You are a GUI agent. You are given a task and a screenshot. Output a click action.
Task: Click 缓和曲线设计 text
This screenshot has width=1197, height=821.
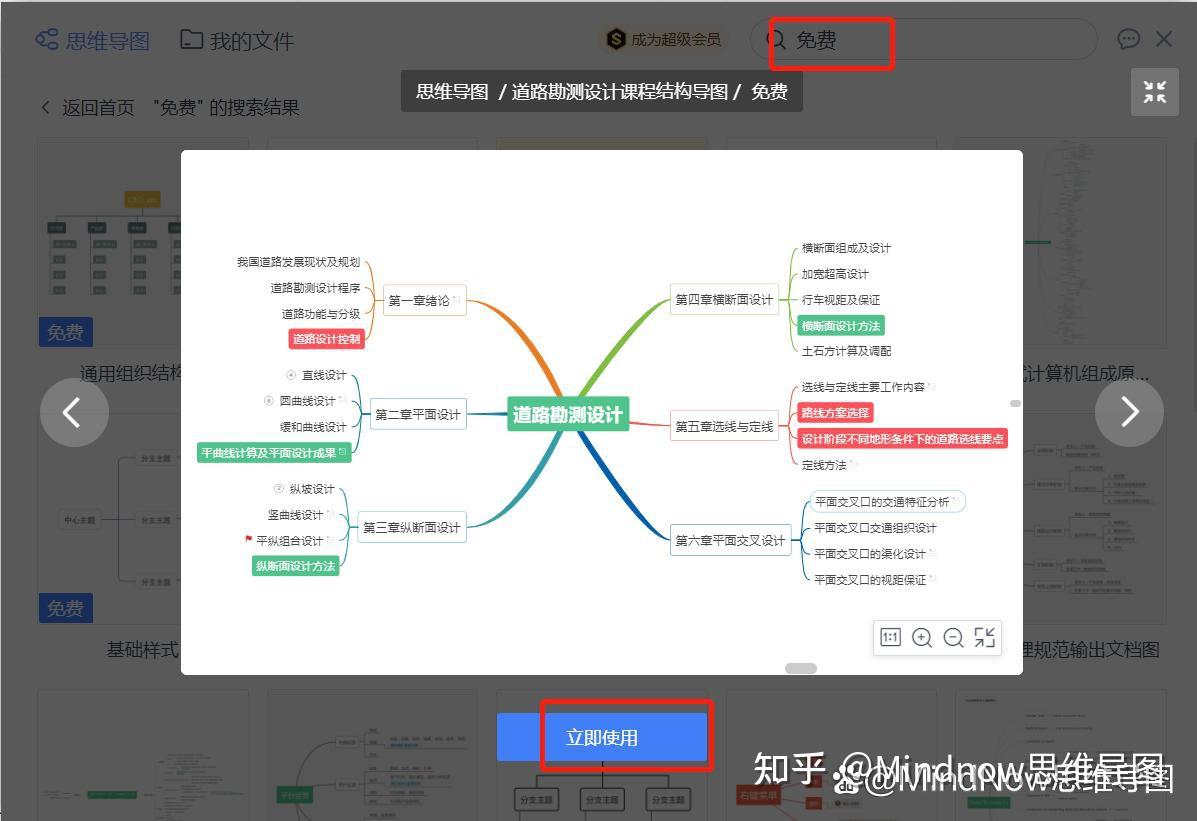[x=313, y=427]
